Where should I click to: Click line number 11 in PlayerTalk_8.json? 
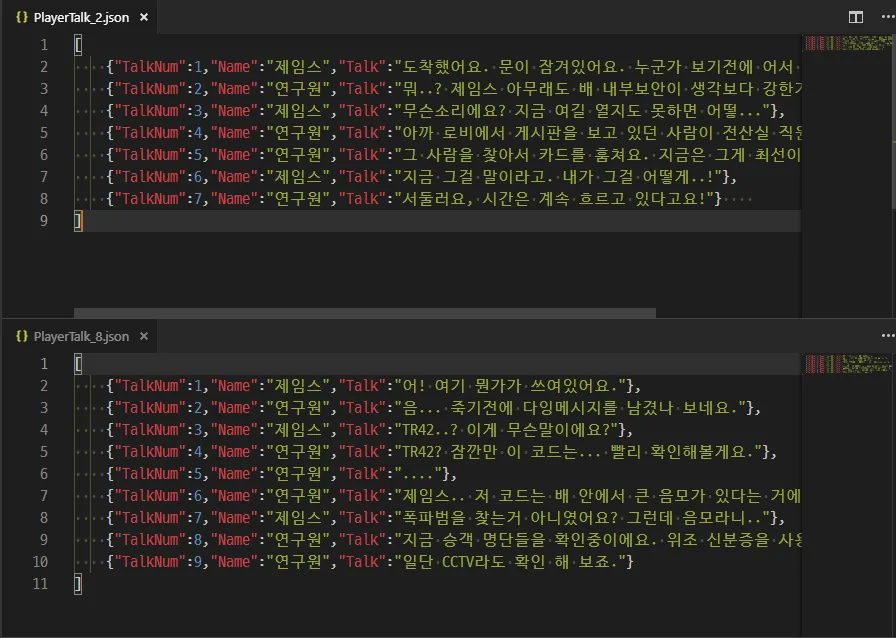[40, 584]
